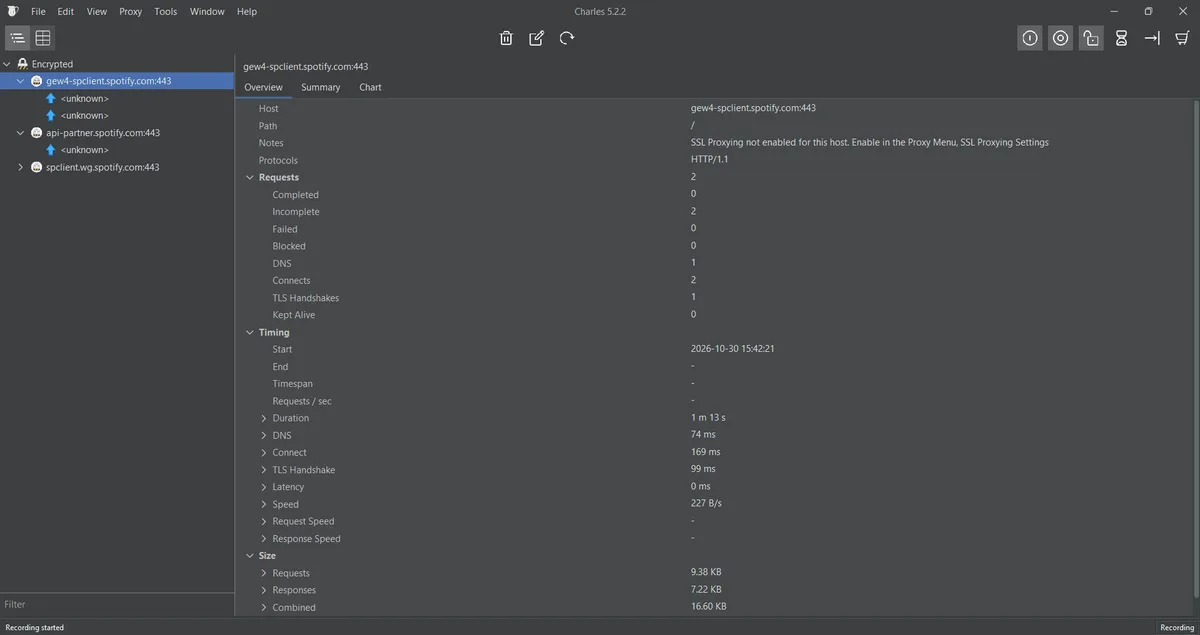This screenshot has height=635, width=1200.
Task: Click the 'Incomplete' row label
Action: pos(296,212)
